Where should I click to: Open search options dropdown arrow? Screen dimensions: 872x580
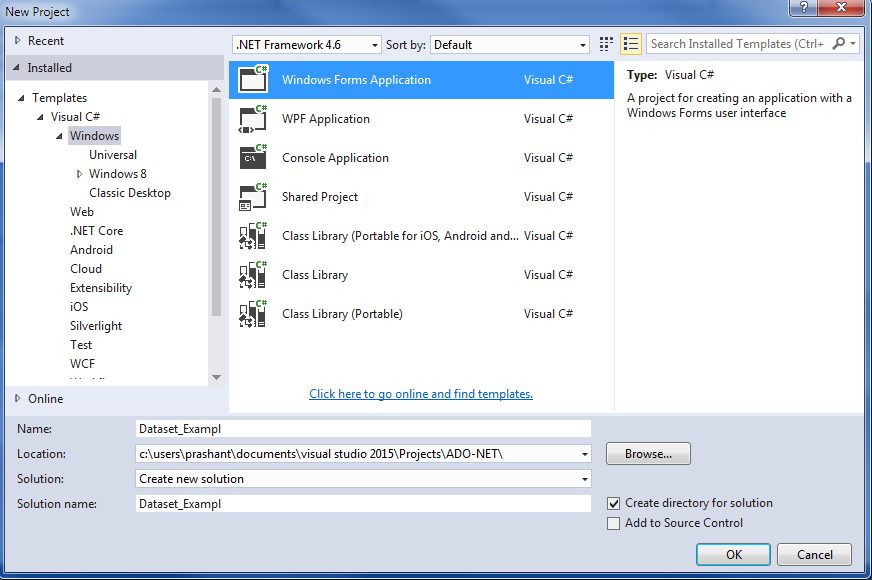coord(853,43)
